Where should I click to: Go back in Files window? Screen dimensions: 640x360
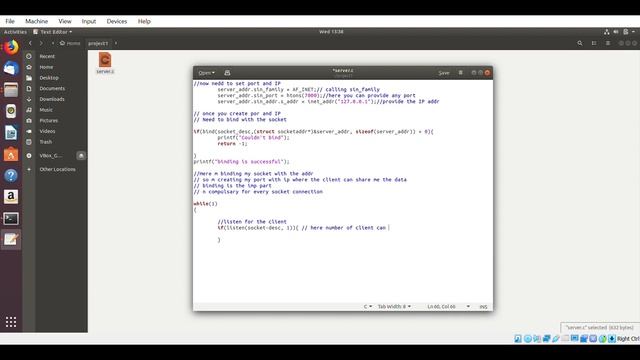pos(30,43)
